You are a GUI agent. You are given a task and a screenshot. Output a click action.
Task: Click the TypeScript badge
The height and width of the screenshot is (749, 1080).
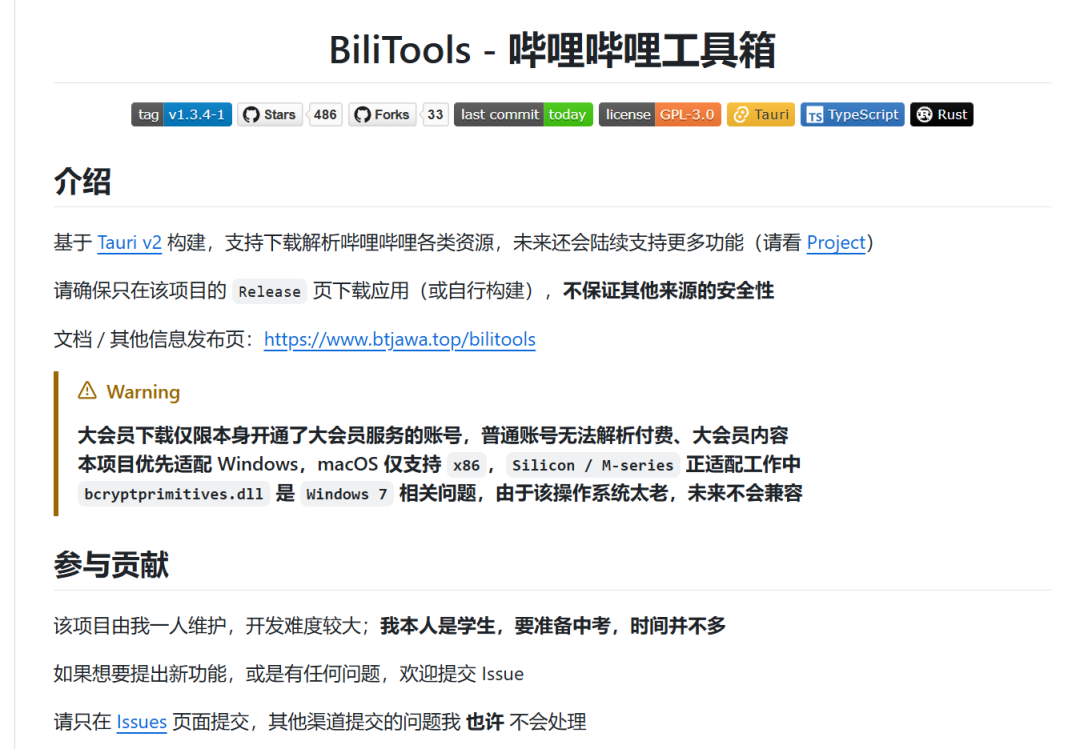click(852, 114)
